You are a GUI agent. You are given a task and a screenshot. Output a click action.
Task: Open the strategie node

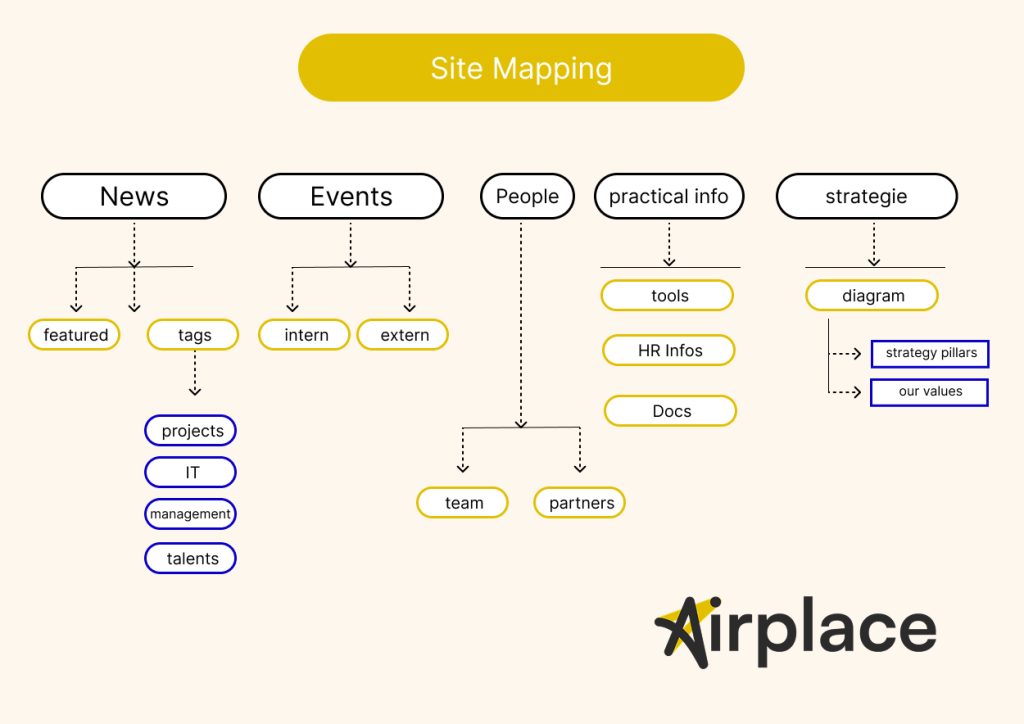[866, 197]
